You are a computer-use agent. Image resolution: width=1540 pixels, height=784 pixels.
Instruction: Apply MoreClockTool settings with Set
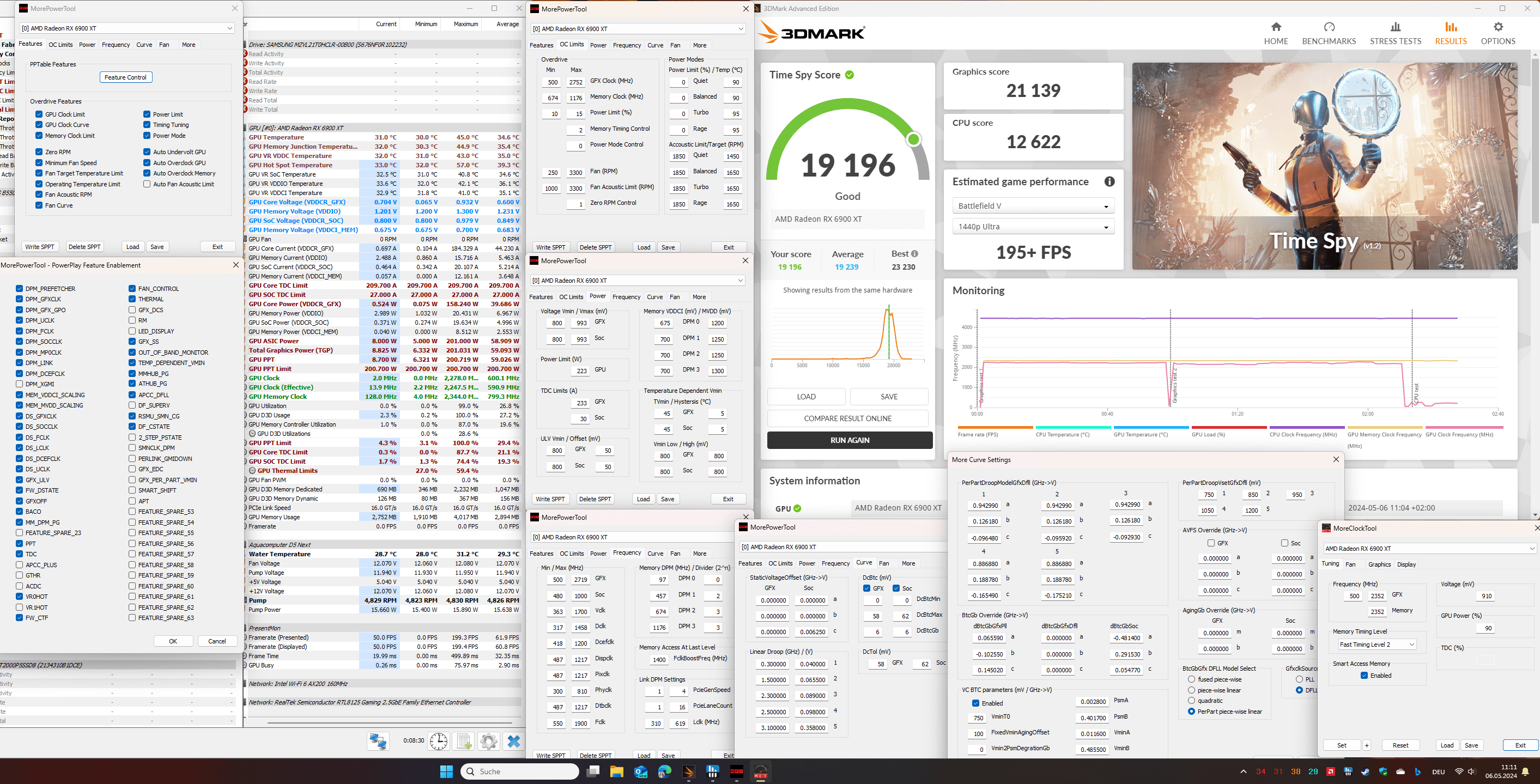[1342, 745]
